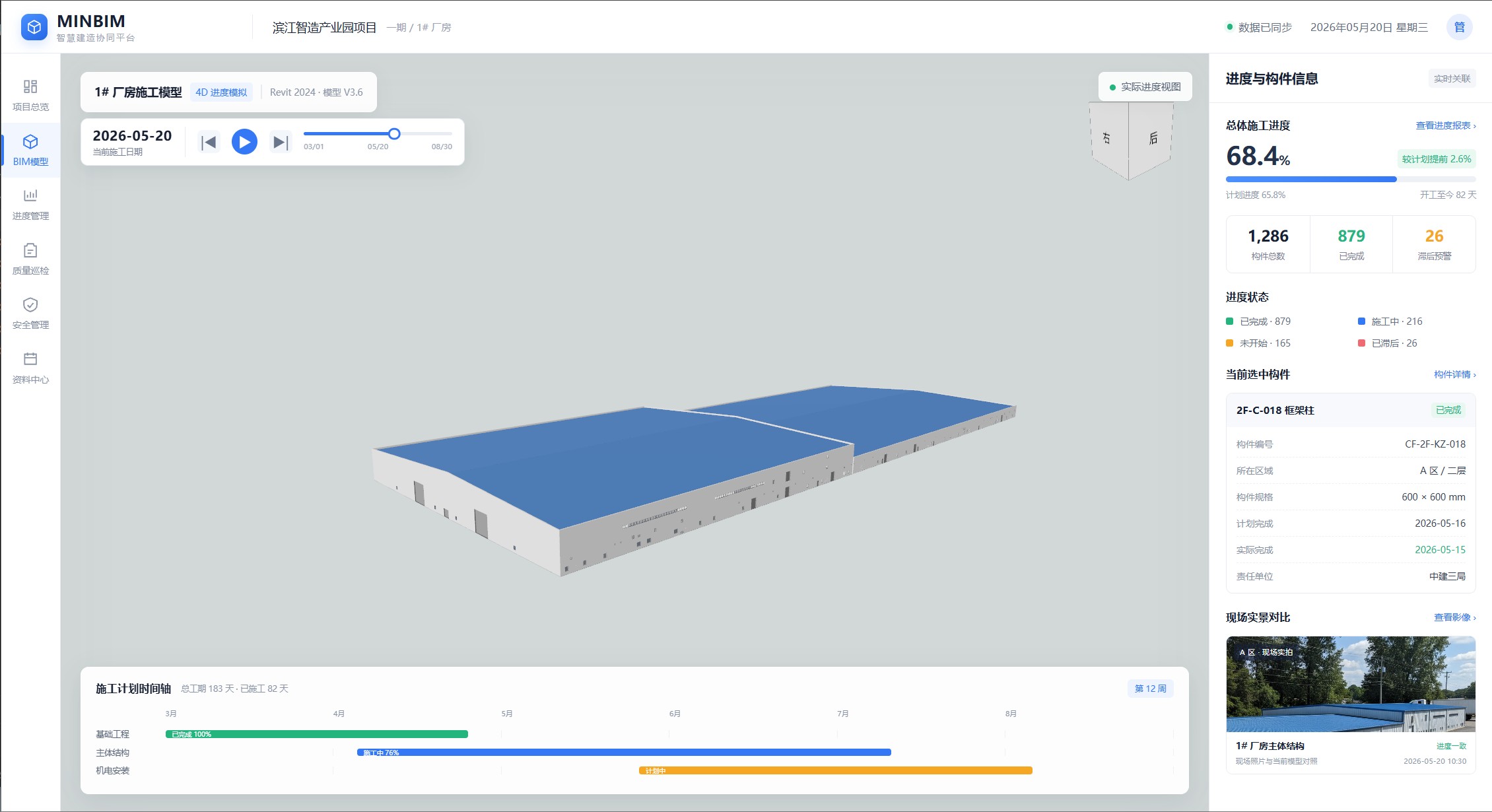This screenshot has width=1492, height=812.
Task: Toggle the 实际进度视图 view mode
Action: 1145,87
